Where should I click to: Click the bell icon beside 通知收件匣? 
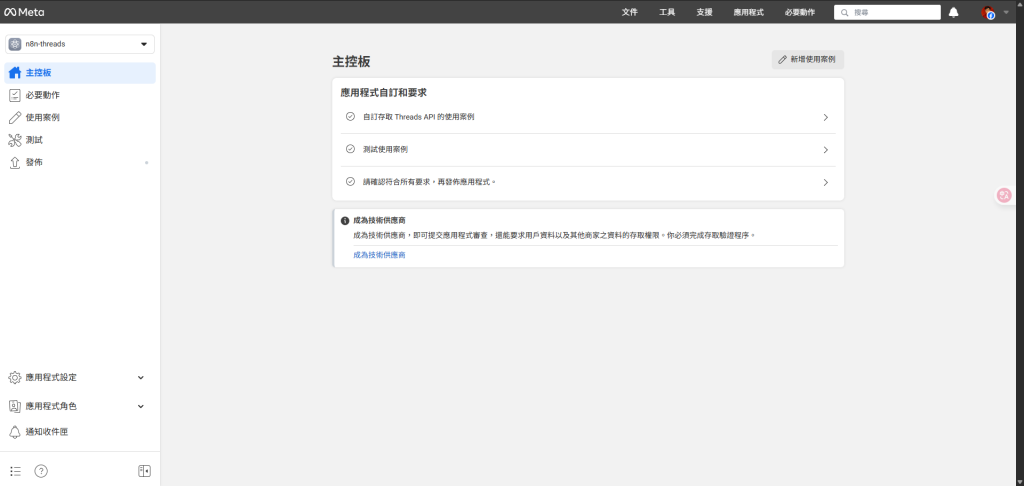[15, 432]
